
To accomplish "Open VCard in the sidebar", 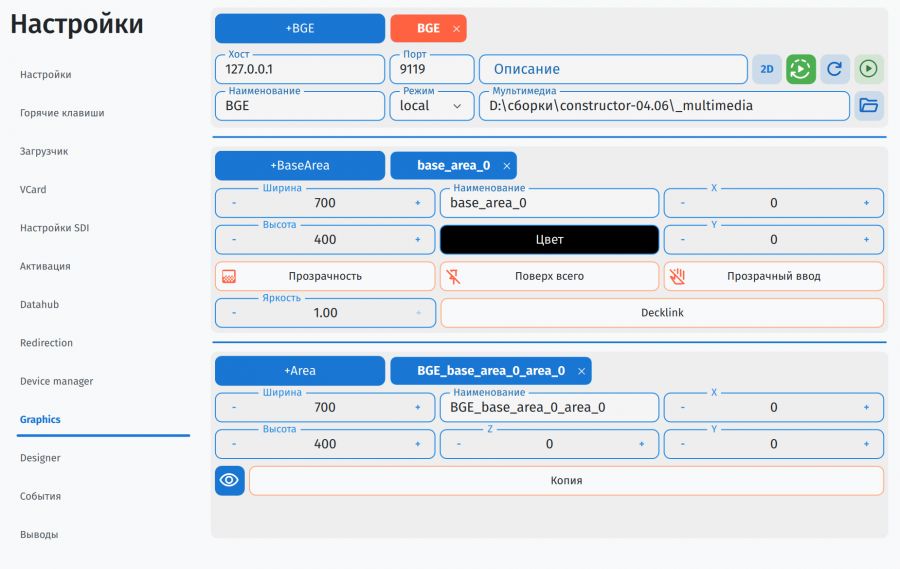I will pyautogui.click(x=33, y=189).
